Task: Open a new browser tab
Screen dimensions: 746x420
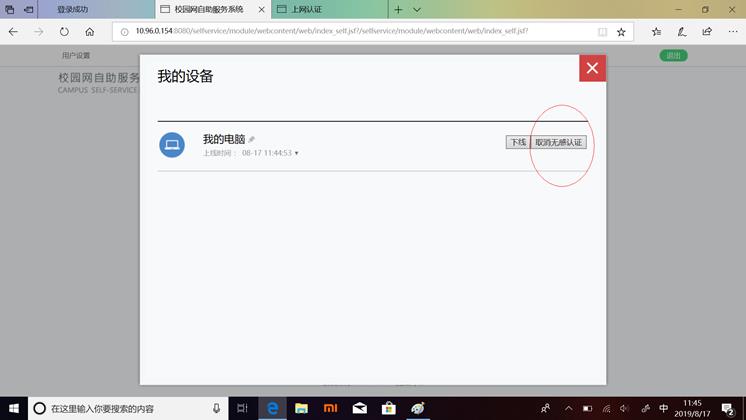Action: point(398,9)
